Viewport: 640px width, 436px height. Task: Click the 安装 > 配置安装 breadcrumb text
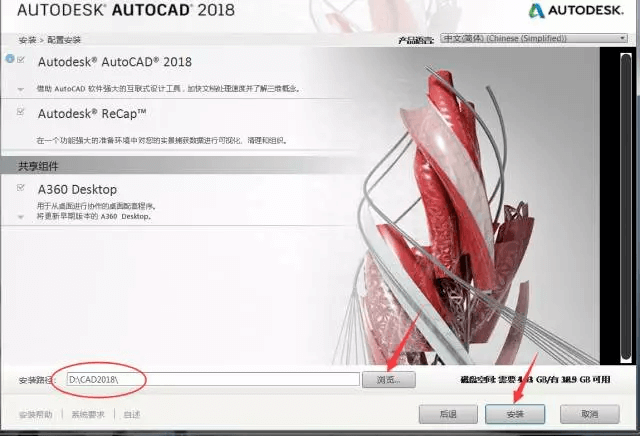(x=49, y=40)
